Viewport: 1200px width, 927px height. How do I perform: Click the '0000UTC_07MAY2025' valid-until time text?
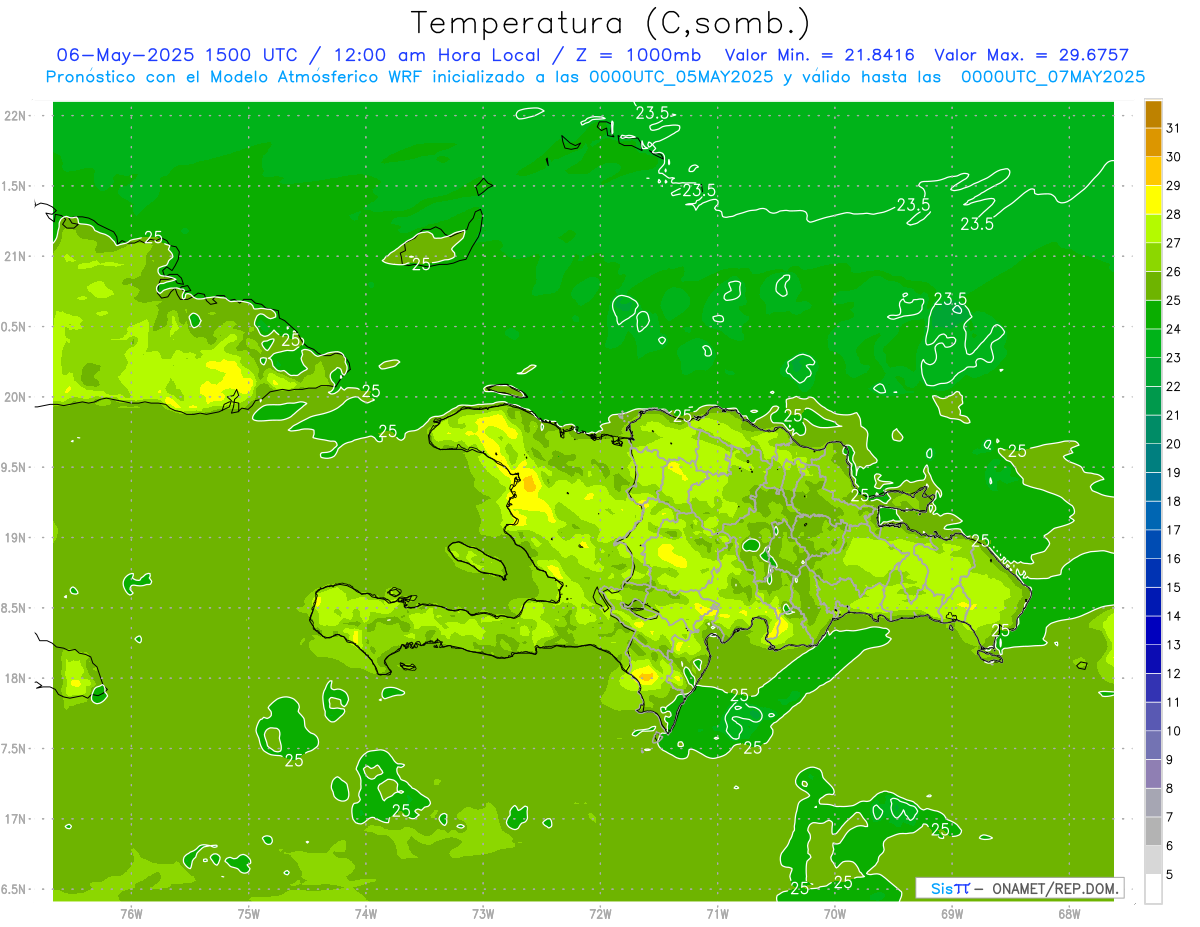[1053, 77]
